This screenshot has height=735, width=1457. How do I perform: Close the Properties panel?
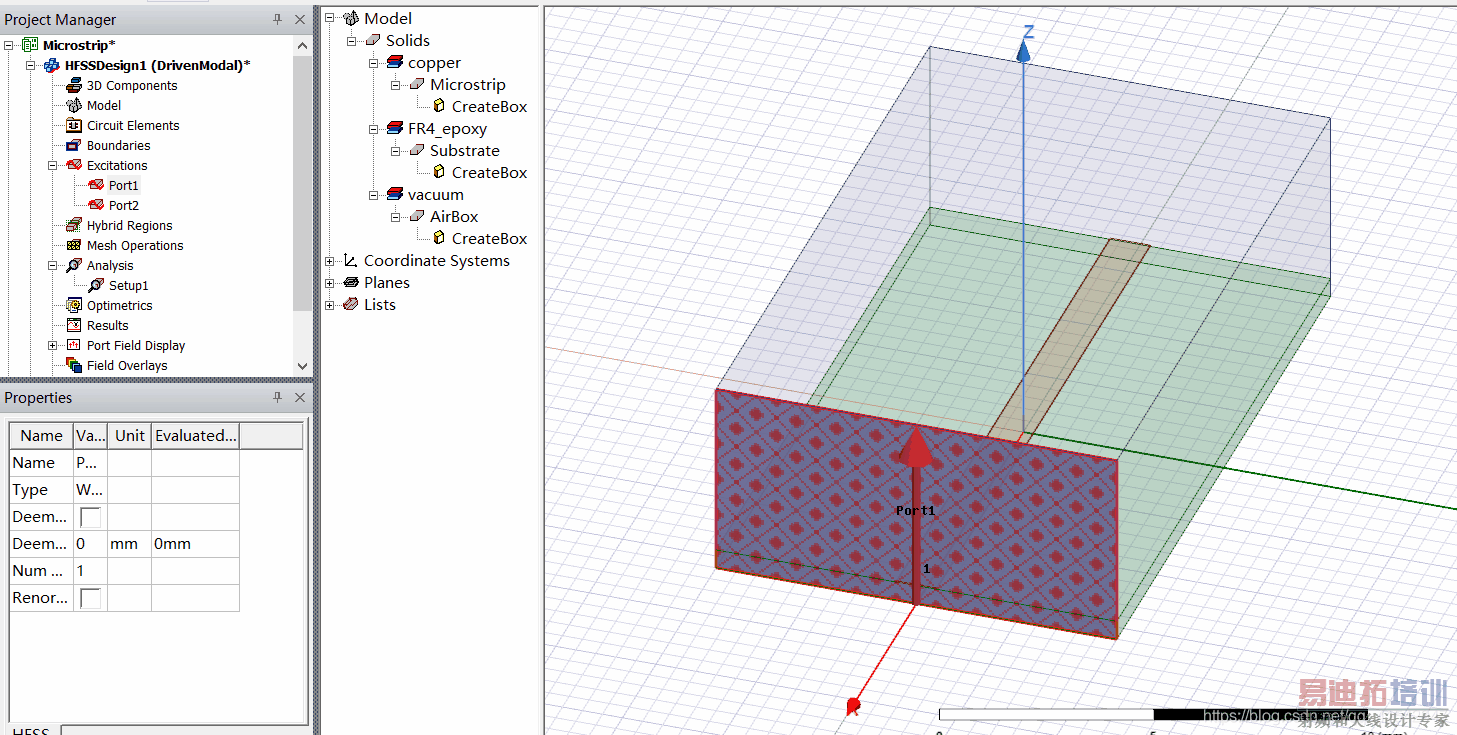(x=300, y=398)
